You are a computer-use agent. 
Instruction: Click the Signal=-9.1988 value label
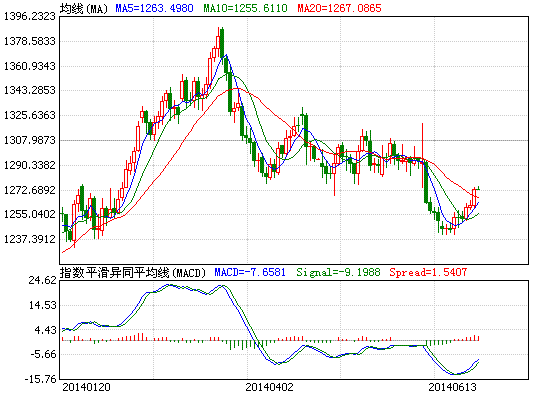point(338,272)
